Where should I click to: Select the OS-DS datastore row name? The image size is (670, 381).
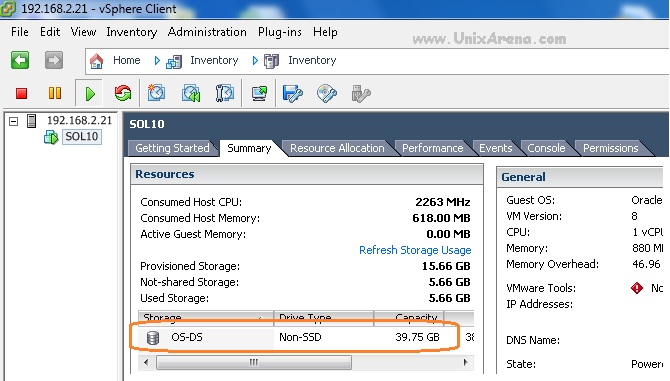click(x=187, y=337)
